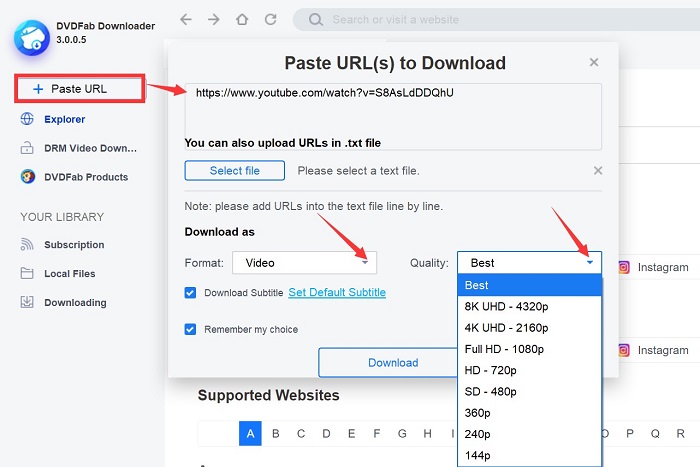
Task: Select the H letter tab
Action: pyautogui.click(x=427, y=434)
